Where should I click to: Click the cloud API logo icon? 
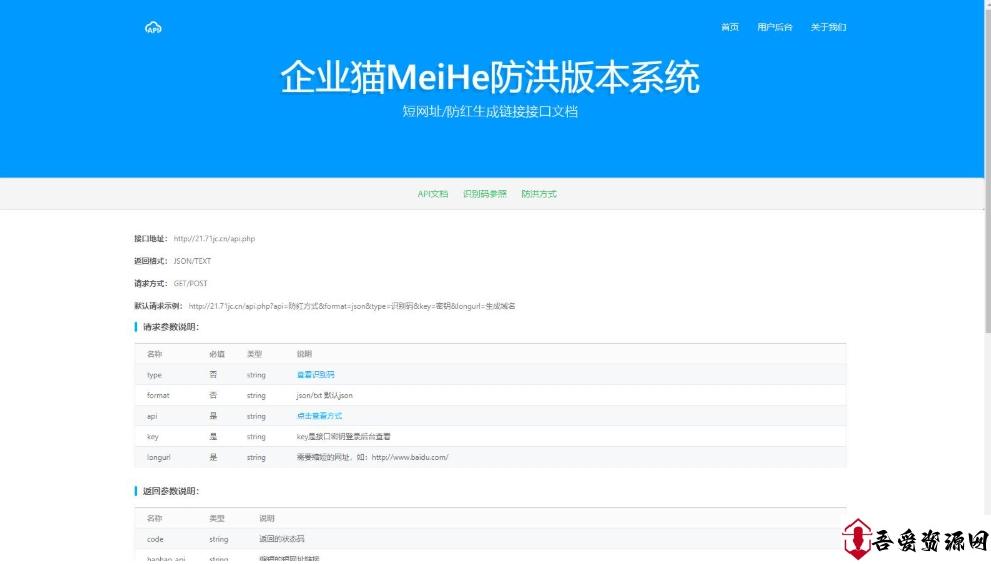pyautogui.click(x=154, y=27)
